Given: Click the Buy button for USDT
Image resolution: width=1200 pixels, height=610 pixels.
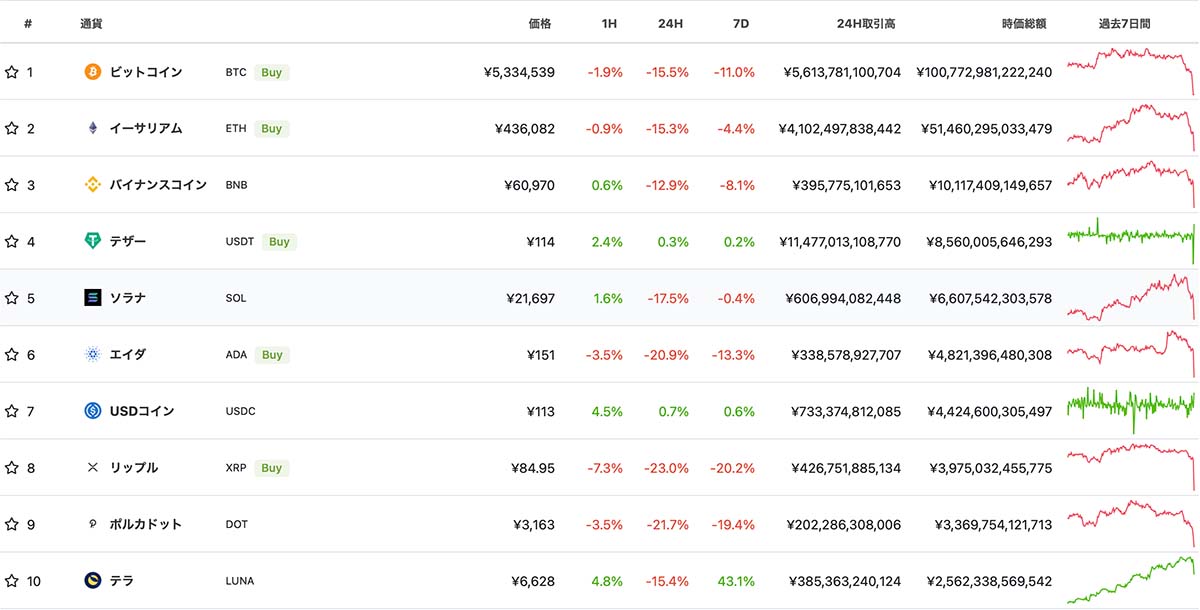Looking at the screenshot, I should click(x=279, y=241).
